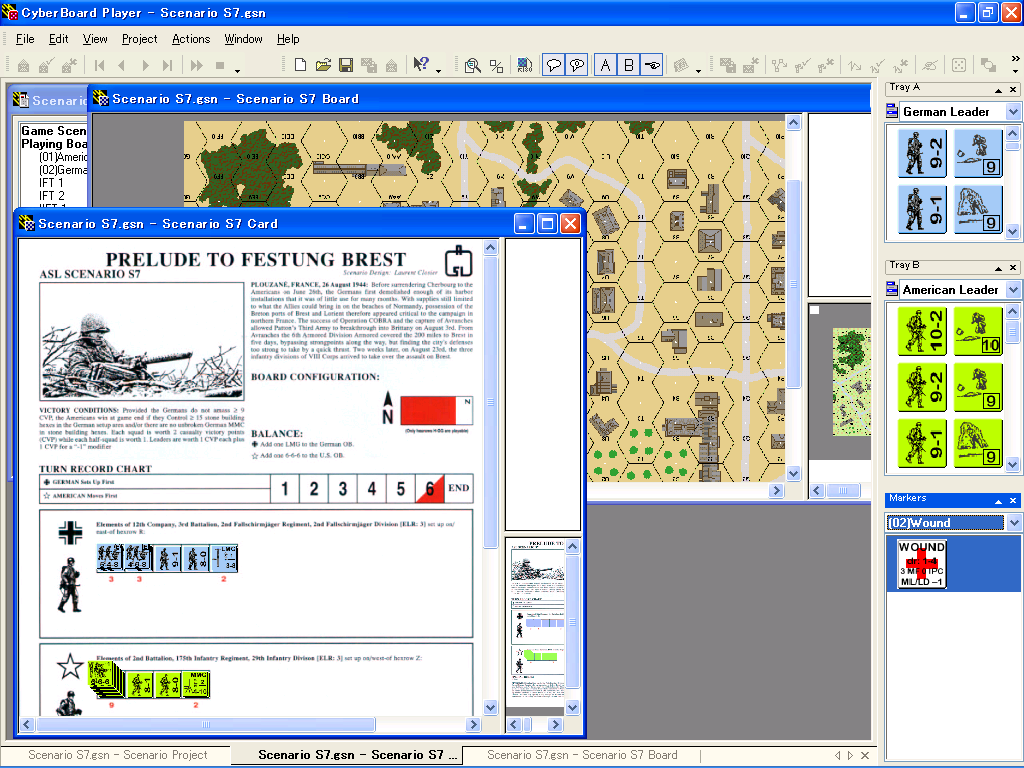Collapse the Tray A panel
Image resolution: width=1024 pixels, height=768 pixels.
tap(998, 89)
